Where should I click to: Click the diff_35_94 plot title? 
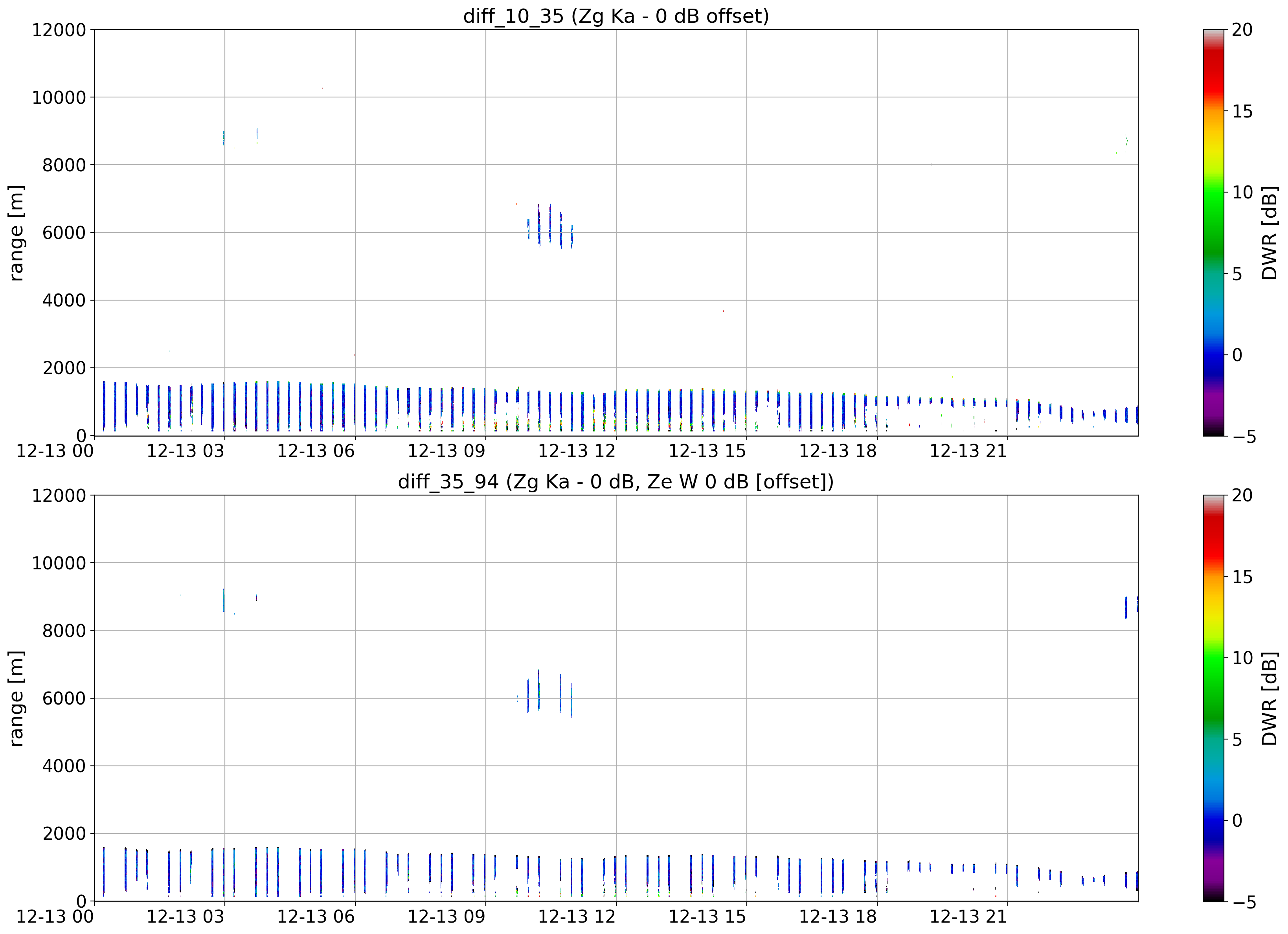coord(616,481)
